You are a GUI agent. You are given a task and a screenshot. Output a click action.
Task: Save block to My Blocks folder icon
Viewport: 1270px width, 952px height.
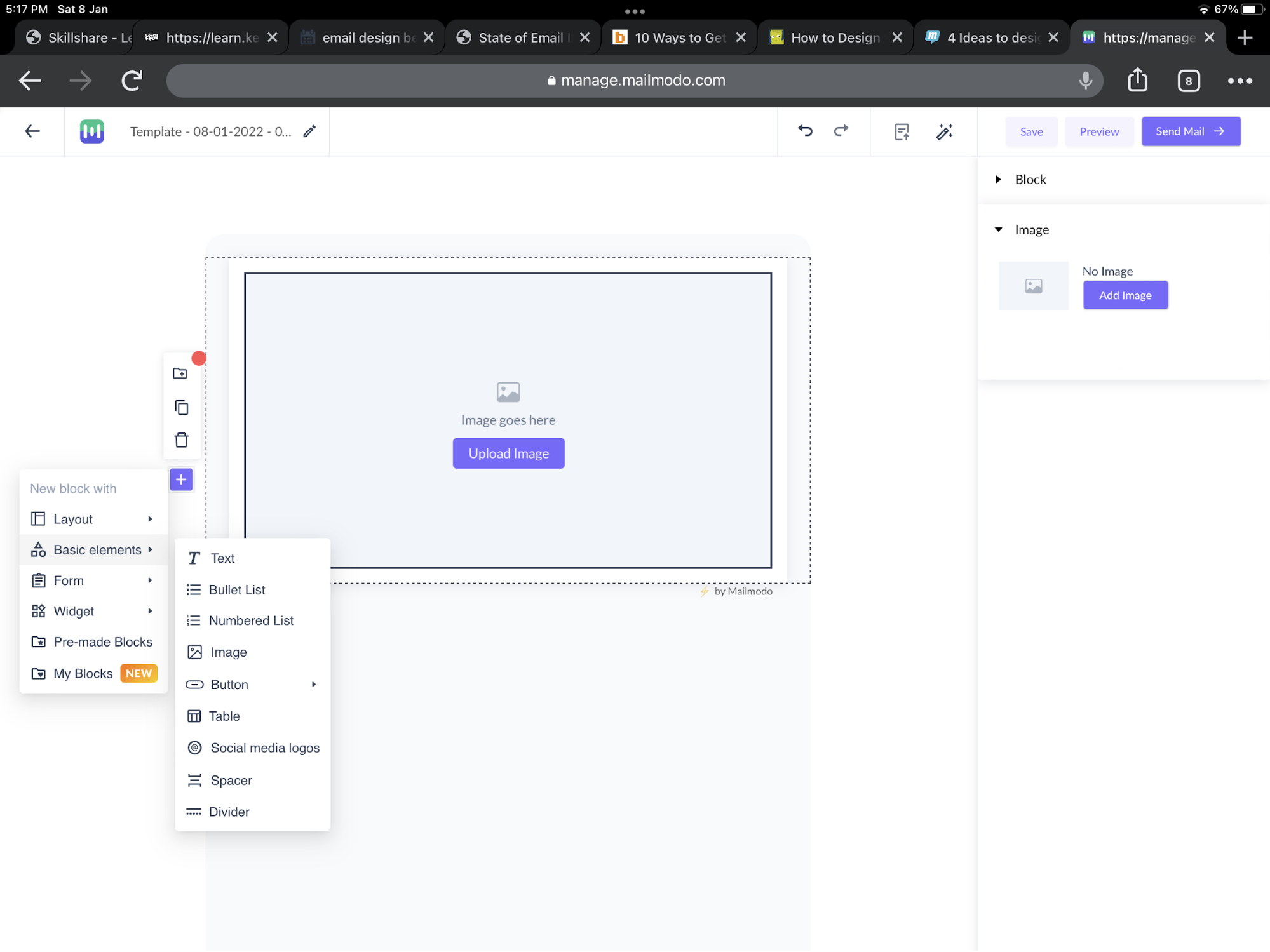pos(180,373)
